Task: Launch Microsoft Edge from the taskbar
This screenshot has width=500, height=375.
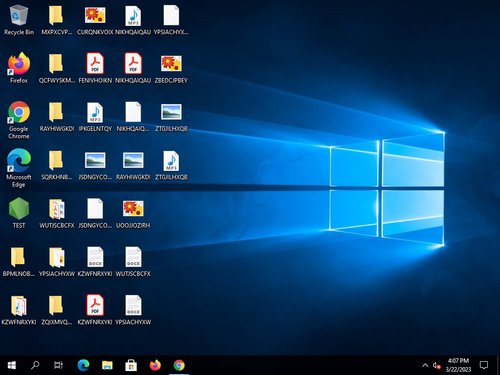Action: pyautogui.click(x=83, y=365)
